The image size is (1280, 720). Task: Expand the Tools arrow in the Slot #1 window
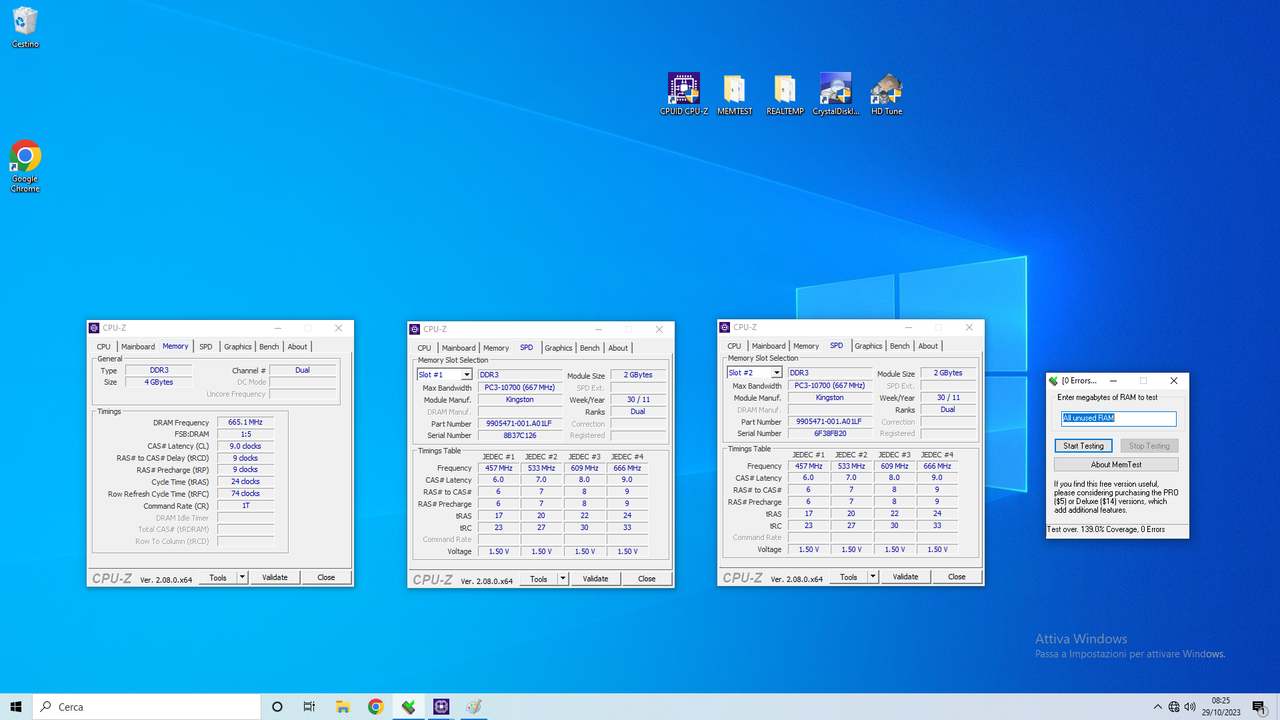pyautogui.click(x=563, y=579)
